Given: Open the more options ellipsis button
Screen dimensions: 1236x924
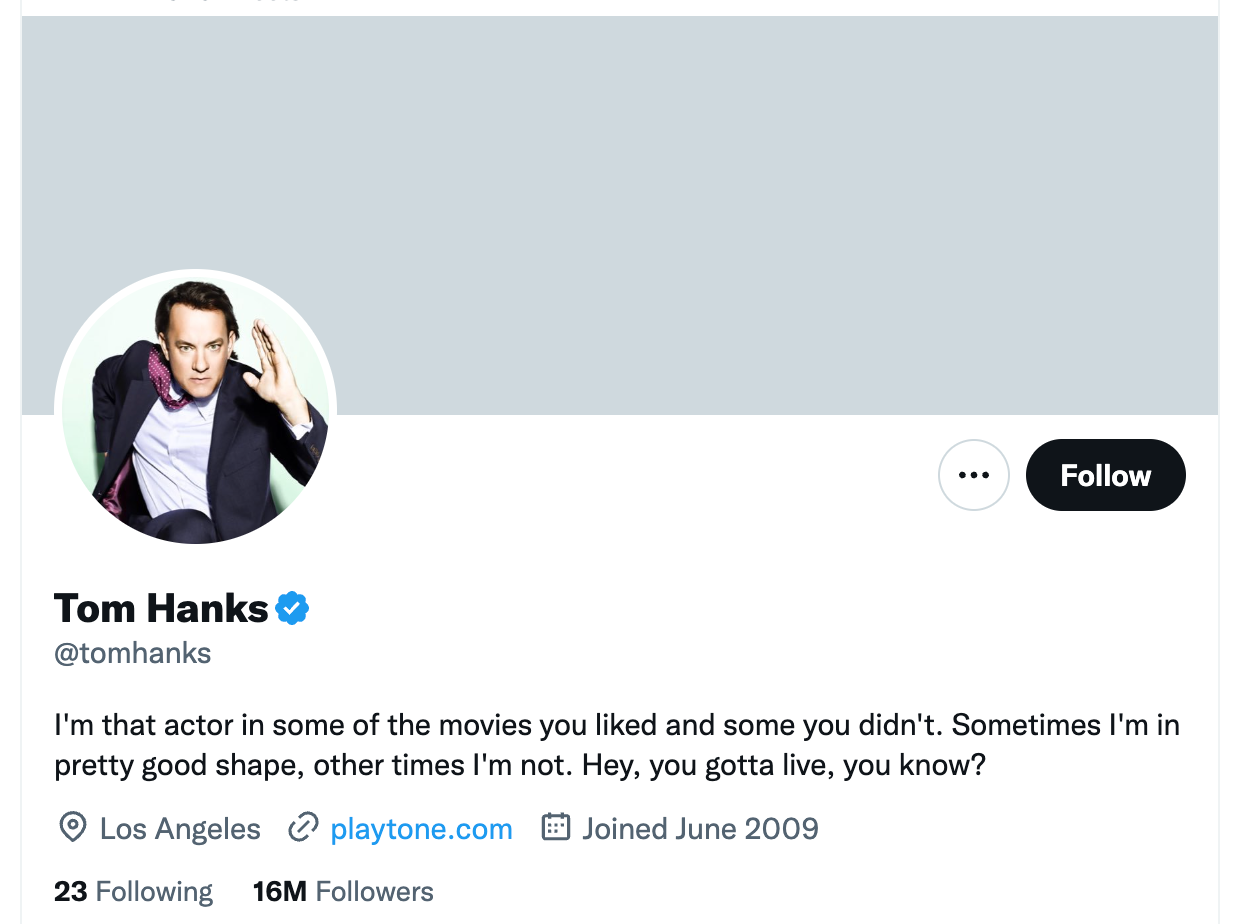Looking at the screenshot, I should click(973, 475).
